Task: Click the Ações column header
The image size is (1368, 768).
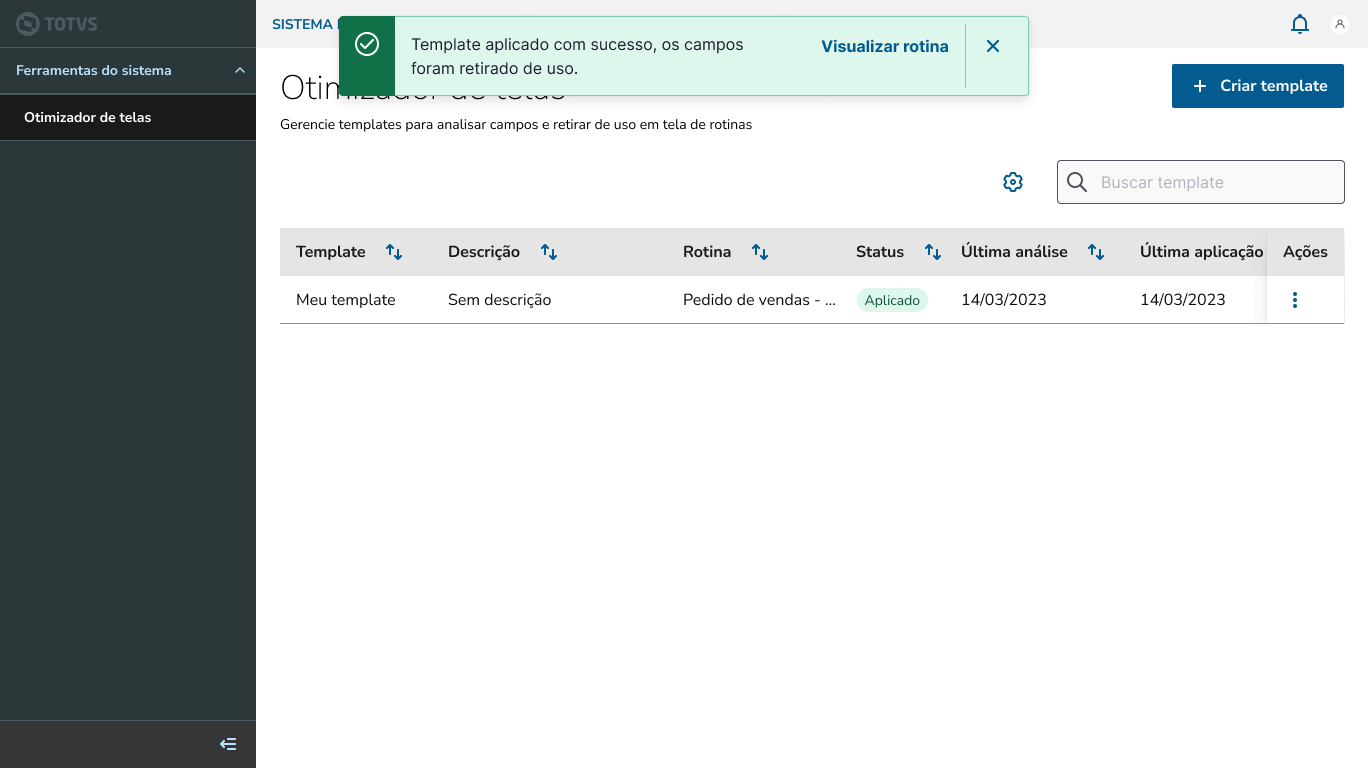Action: [x=1305, y=252]
